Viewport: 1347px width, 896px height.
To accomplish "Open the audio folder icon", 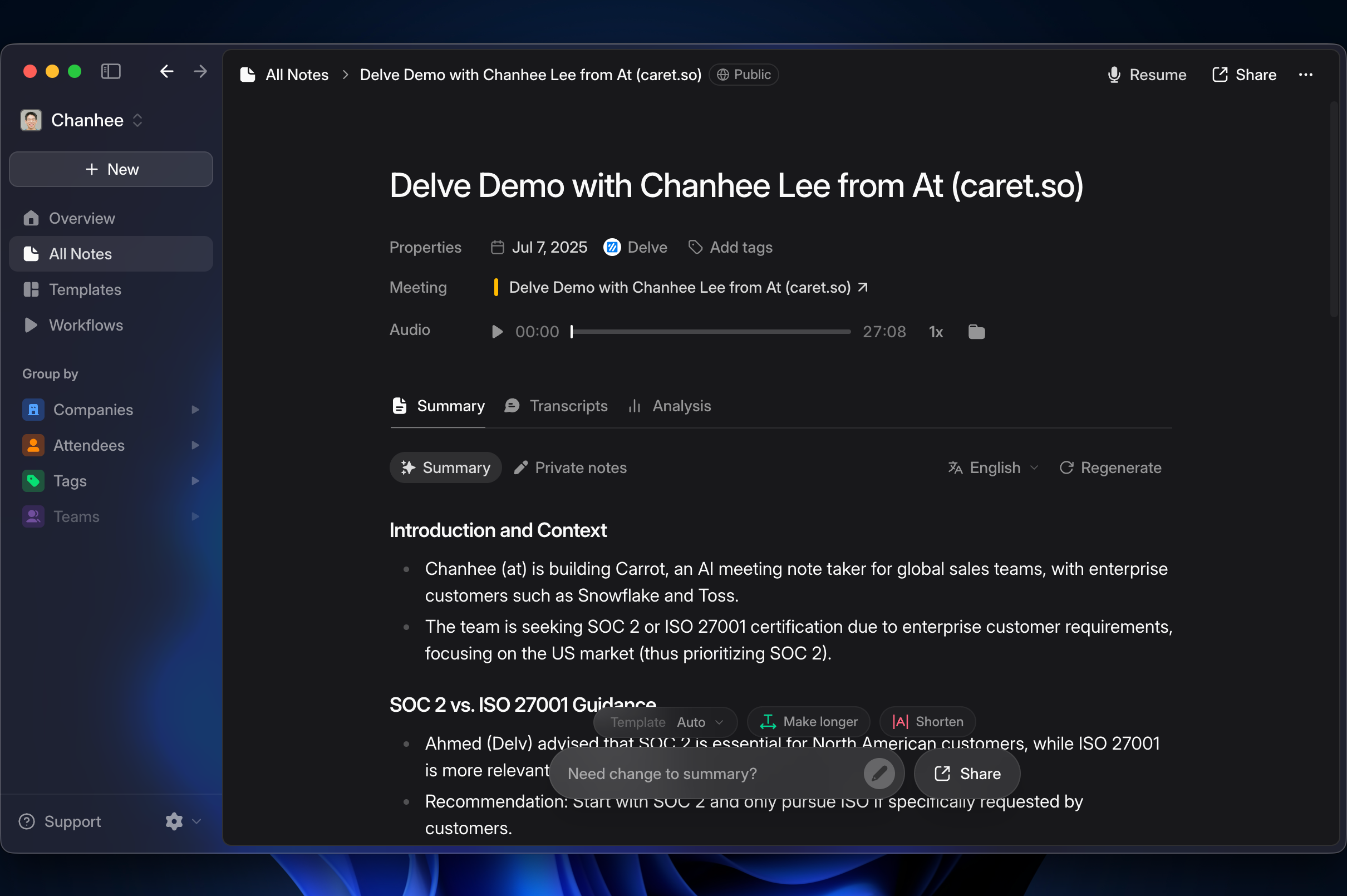I will coord(977,332).
